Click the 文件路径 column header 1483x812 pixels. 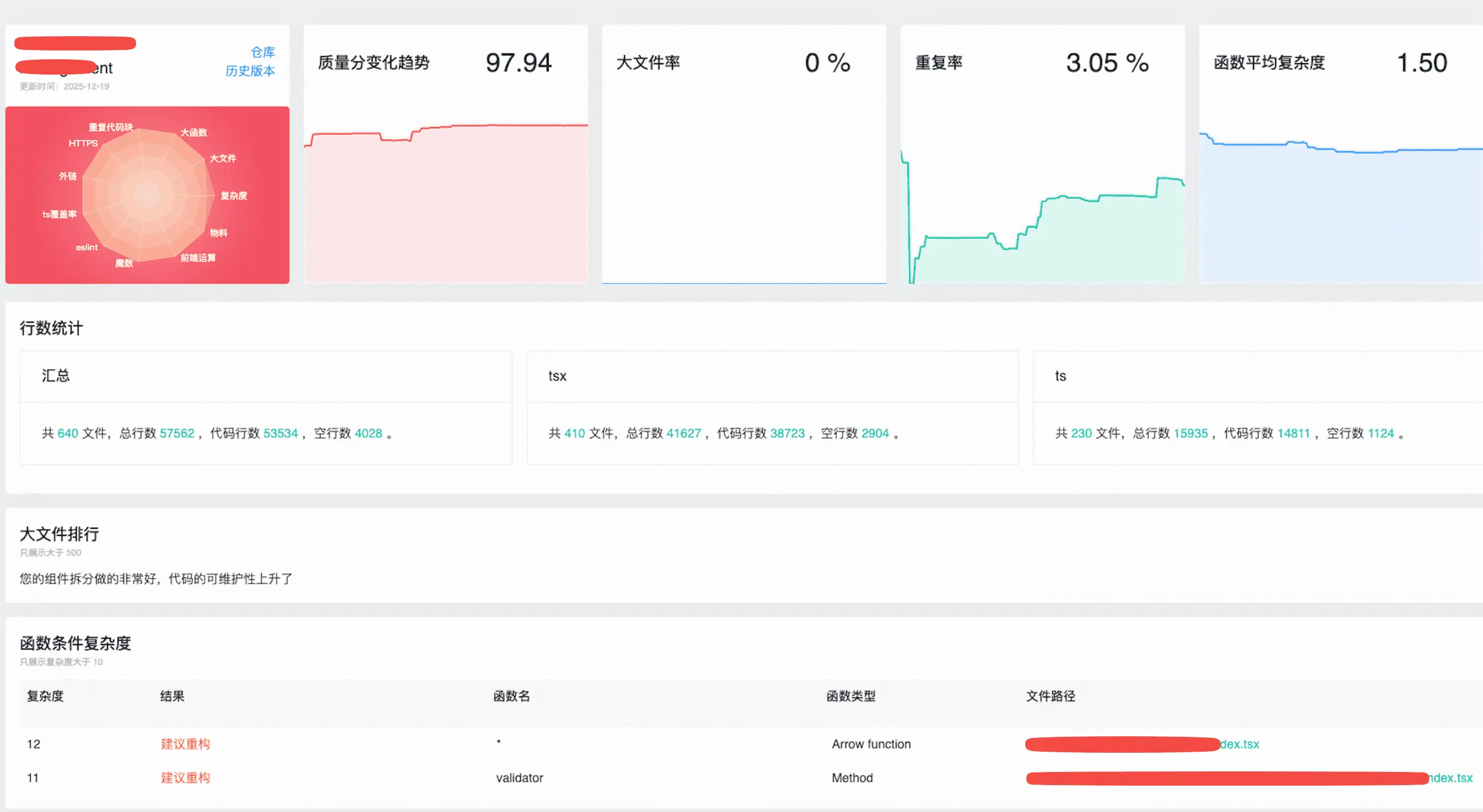(x=1051, y=696)
